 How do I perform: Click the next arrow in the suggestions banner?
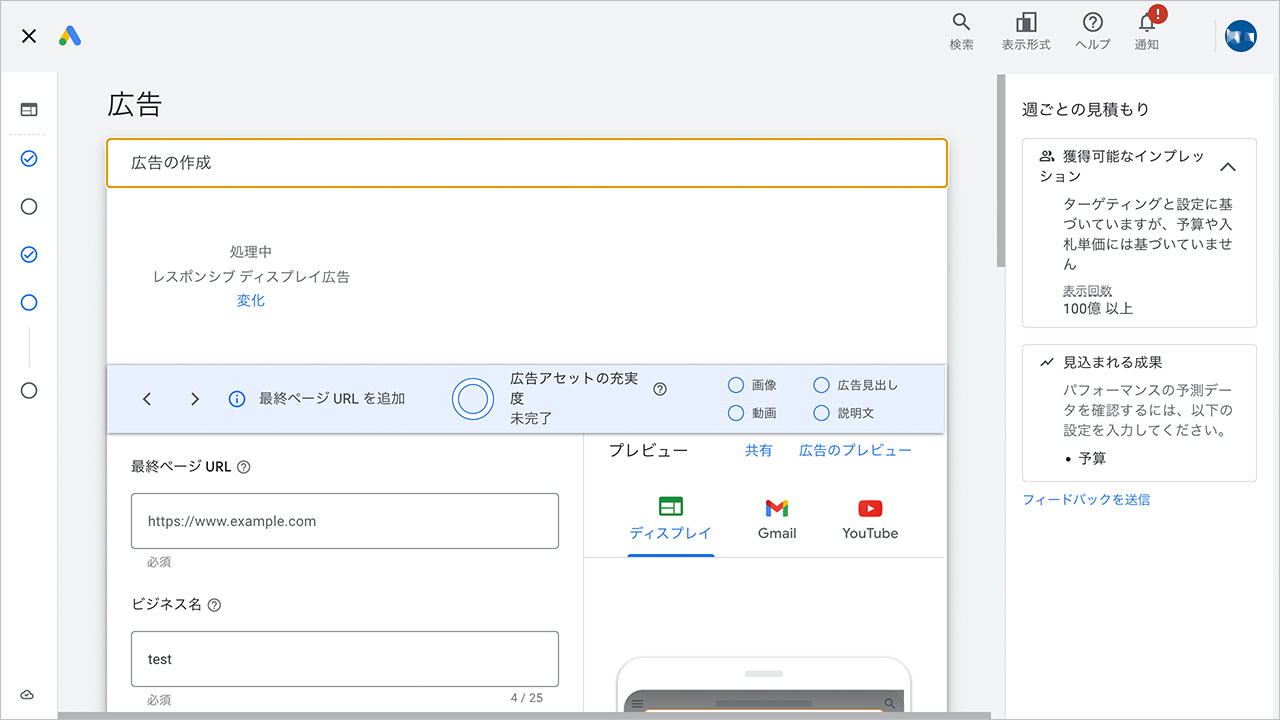pyautogui.click(x=195, y=398)
